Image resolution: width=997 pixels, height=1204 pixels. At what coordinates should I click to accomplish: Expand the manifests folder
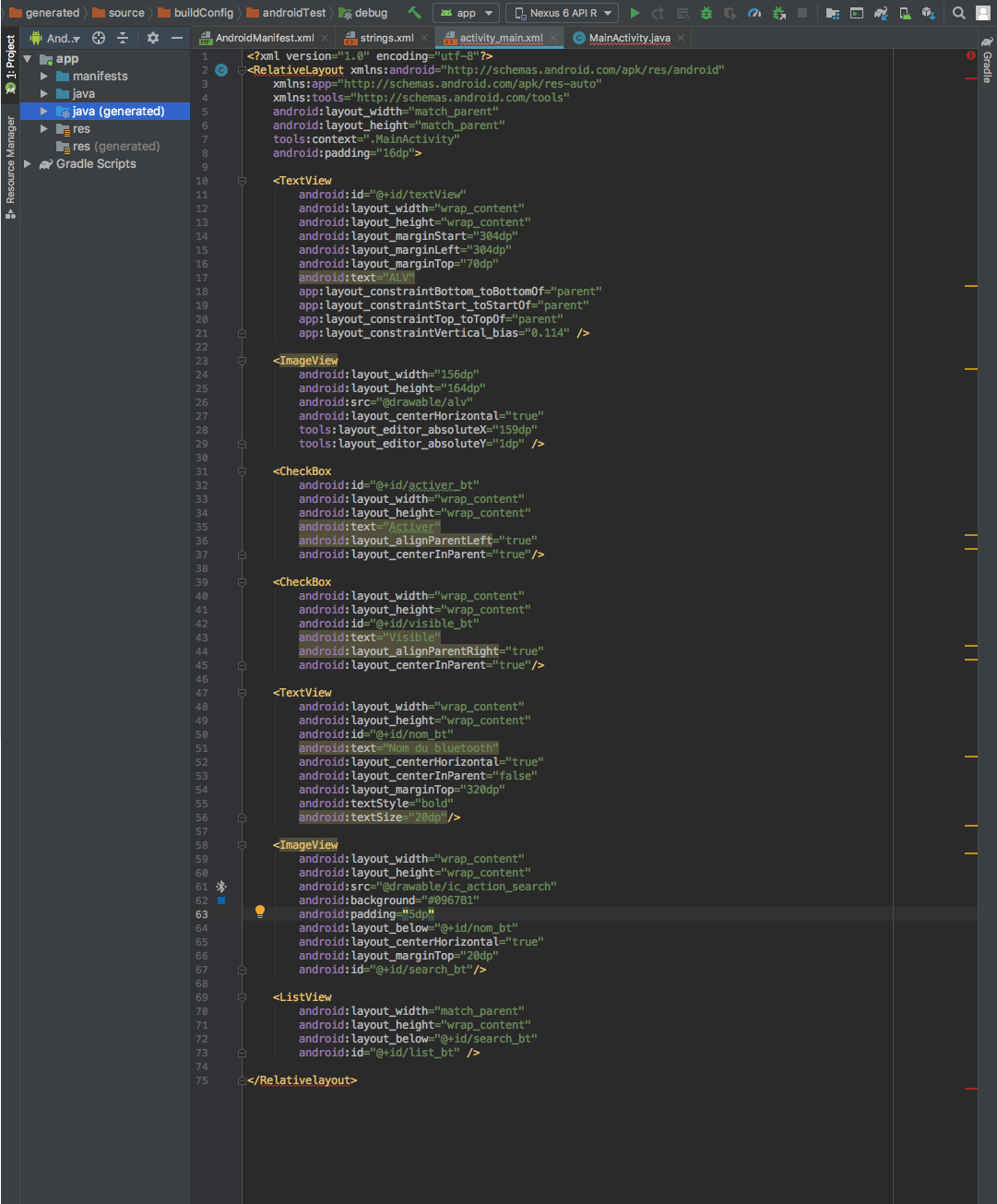(x=43, y=77)
